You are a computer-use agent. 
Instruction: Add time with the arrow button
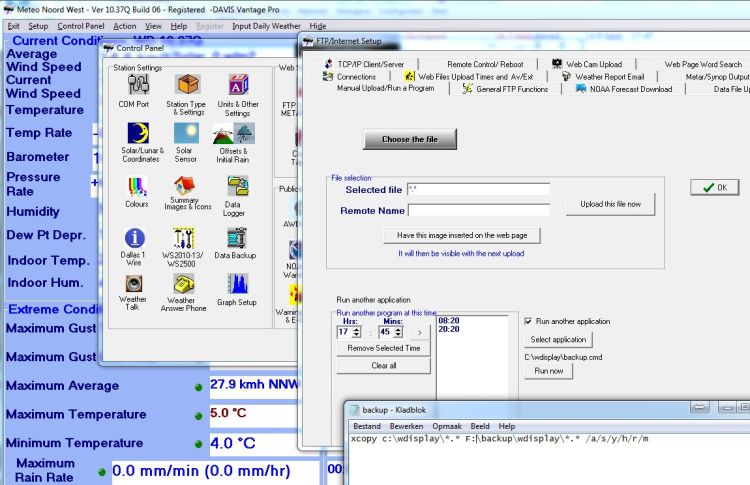coord(419,332)
